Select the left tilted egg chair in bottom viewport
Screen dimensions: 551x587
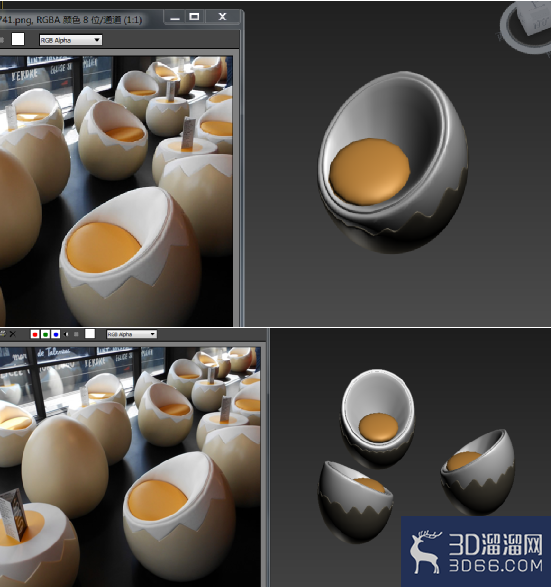355,502
